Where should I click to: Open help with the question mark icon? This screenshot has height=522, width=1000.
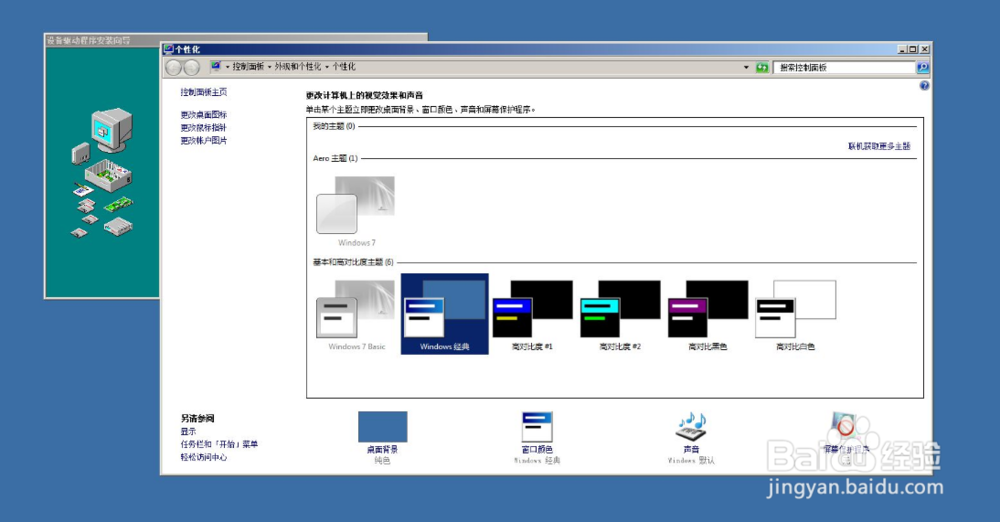tap(924, 86)
